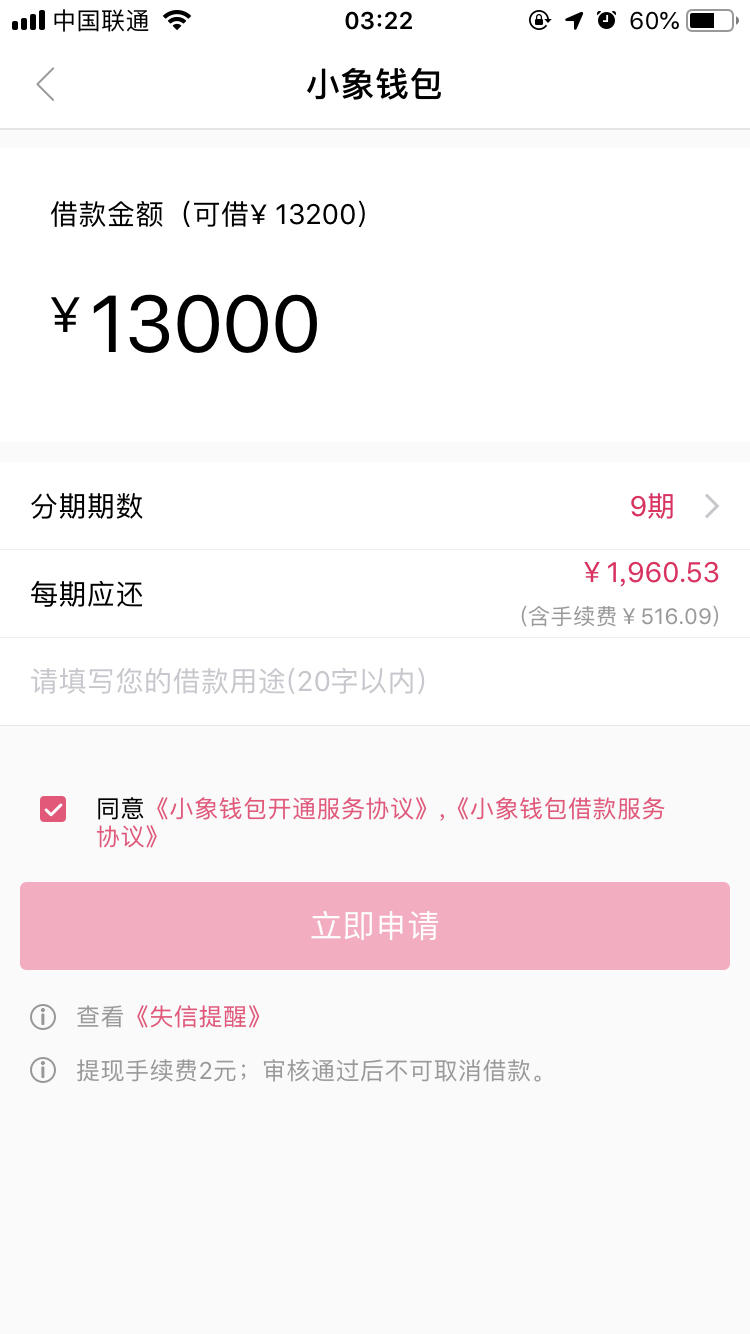This screenshot has width=750, height=1334.
Task: Tap the cellular signal bars icon
Action: point(29,21)
